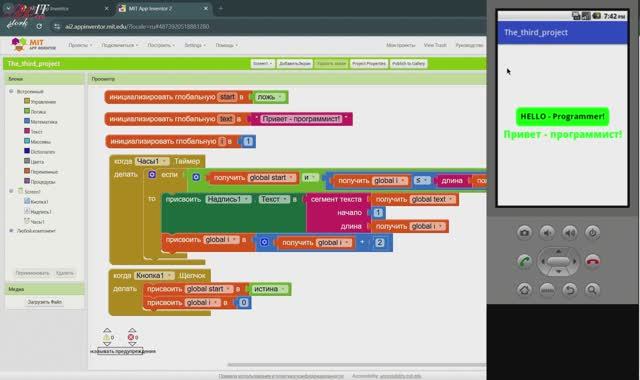The image size is (640, 380).
Task: Click the Загрузить Файл button
Action: tap(44, 302)
